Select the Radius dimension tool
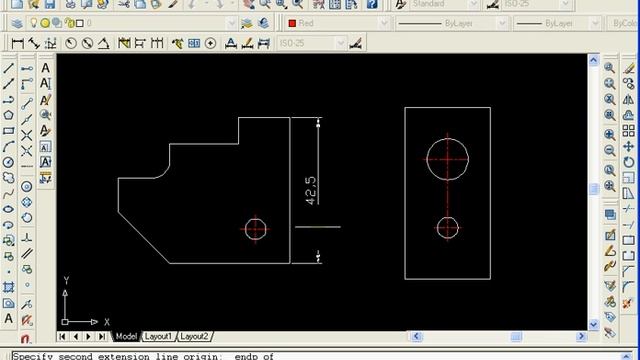Screen dimensions: 640x360 71,43
